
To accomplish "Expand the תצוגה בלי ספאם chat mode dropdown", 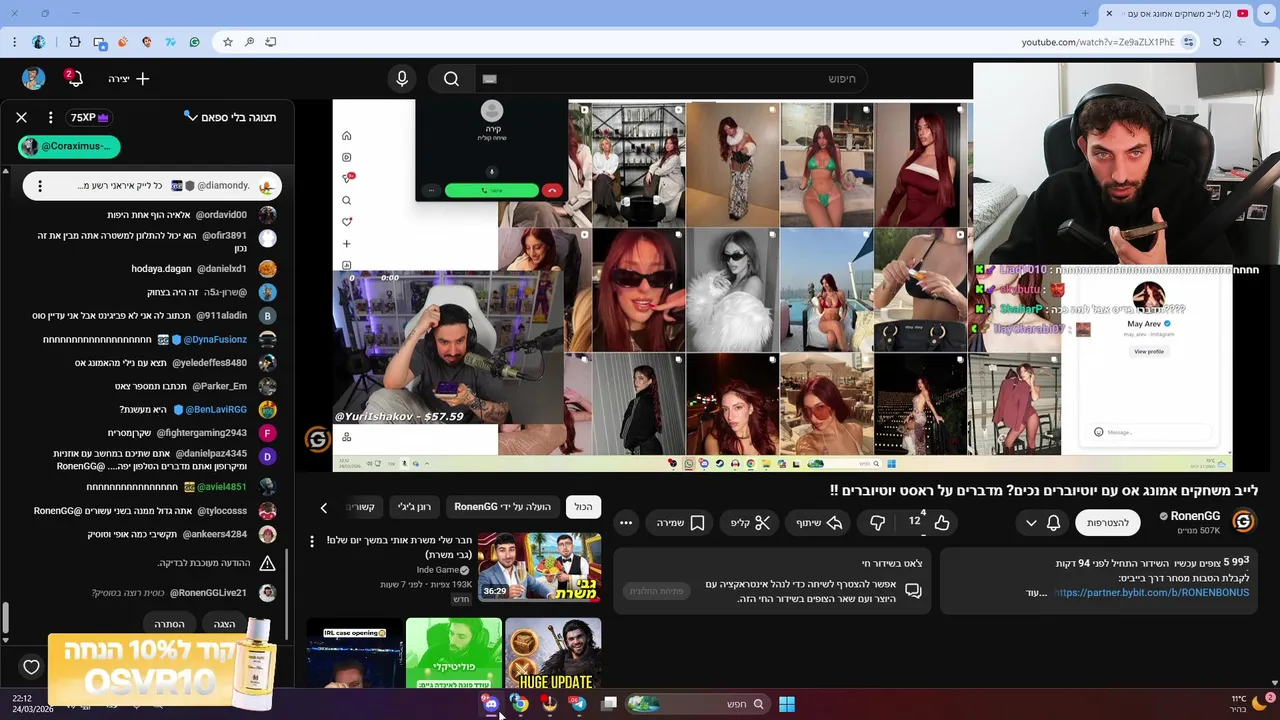I will tap(230, 117).
